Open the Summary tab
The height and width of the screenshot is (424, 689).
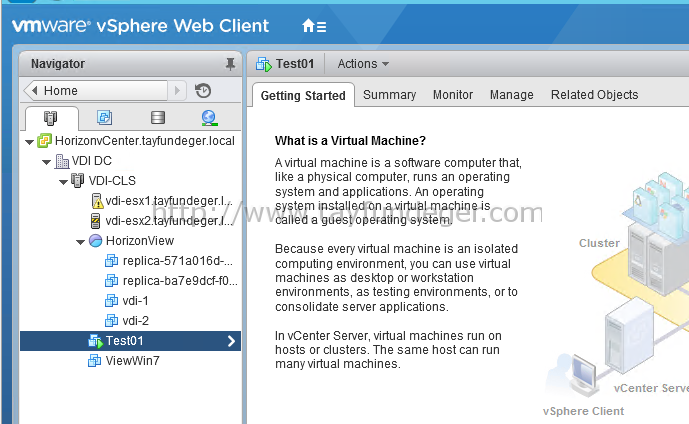click(x=389, y=95)
